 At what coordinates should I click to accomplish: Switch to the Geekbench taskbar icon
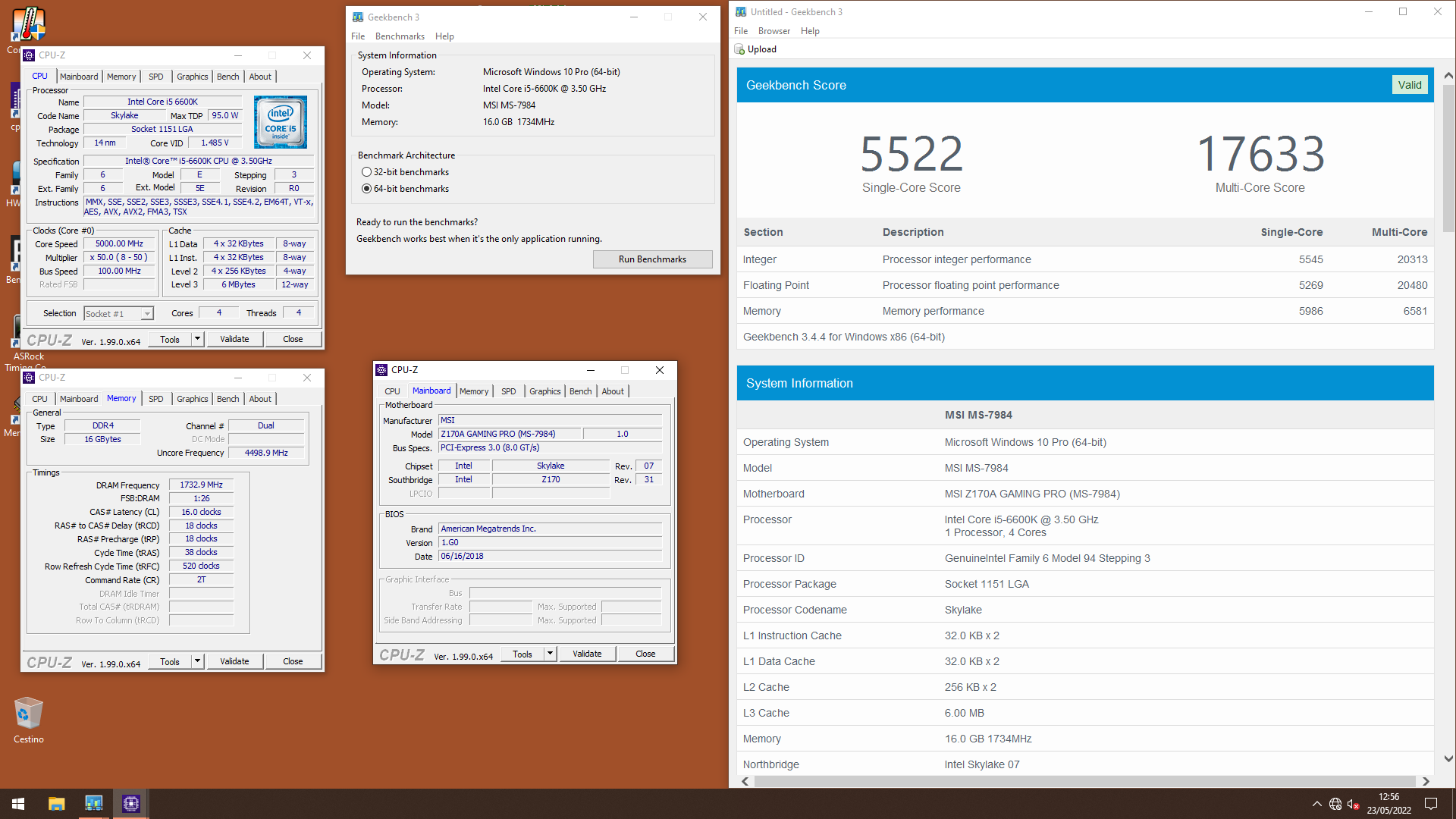tap(93, 804)
